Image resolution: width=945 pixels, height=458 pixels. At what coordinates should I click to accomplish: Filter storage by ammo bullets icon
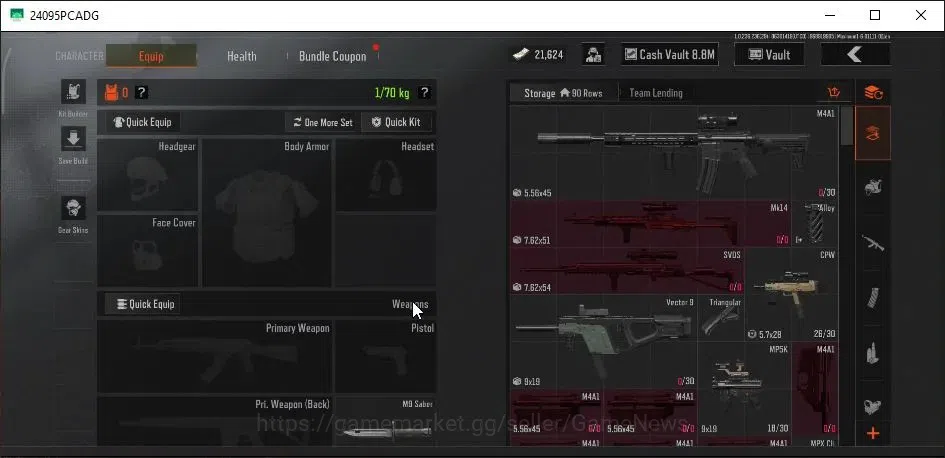[873, 353]
